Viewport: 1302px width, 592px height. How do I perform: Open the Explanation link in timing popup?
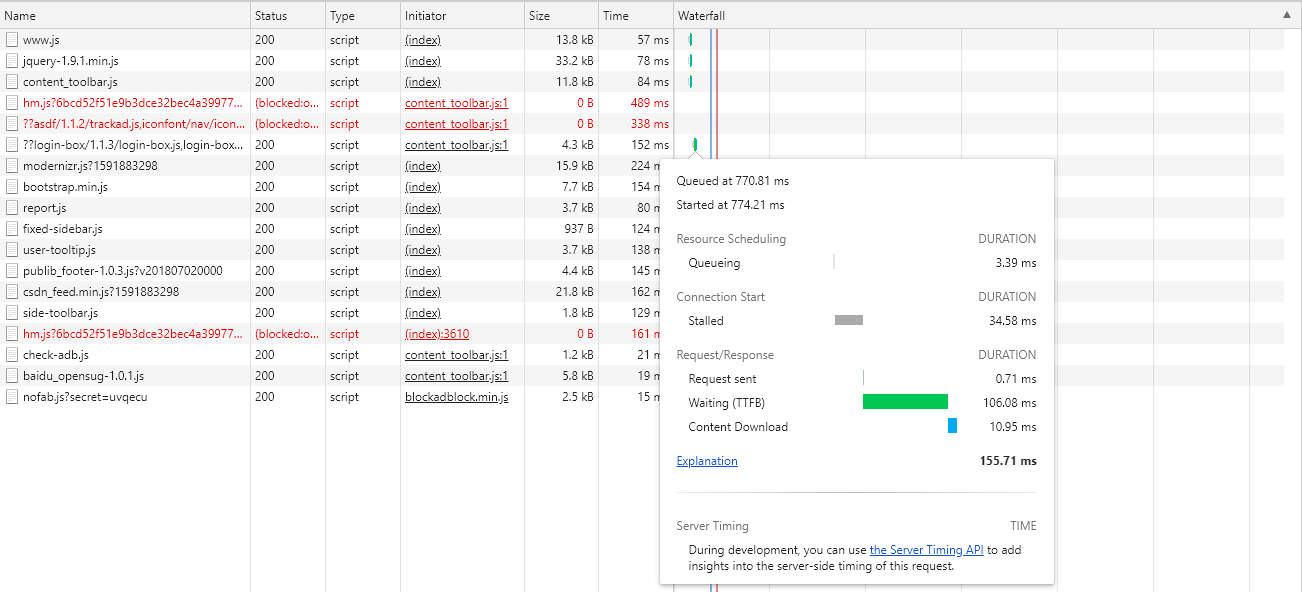coord(707,461)
